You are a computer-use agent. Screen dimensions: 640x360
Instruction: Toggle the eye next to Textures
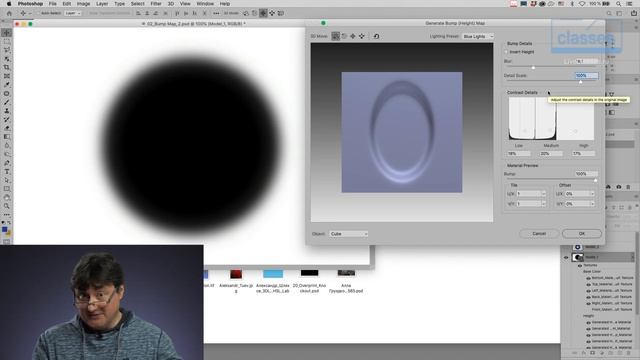pyautogui.click(x=580, y=265)
